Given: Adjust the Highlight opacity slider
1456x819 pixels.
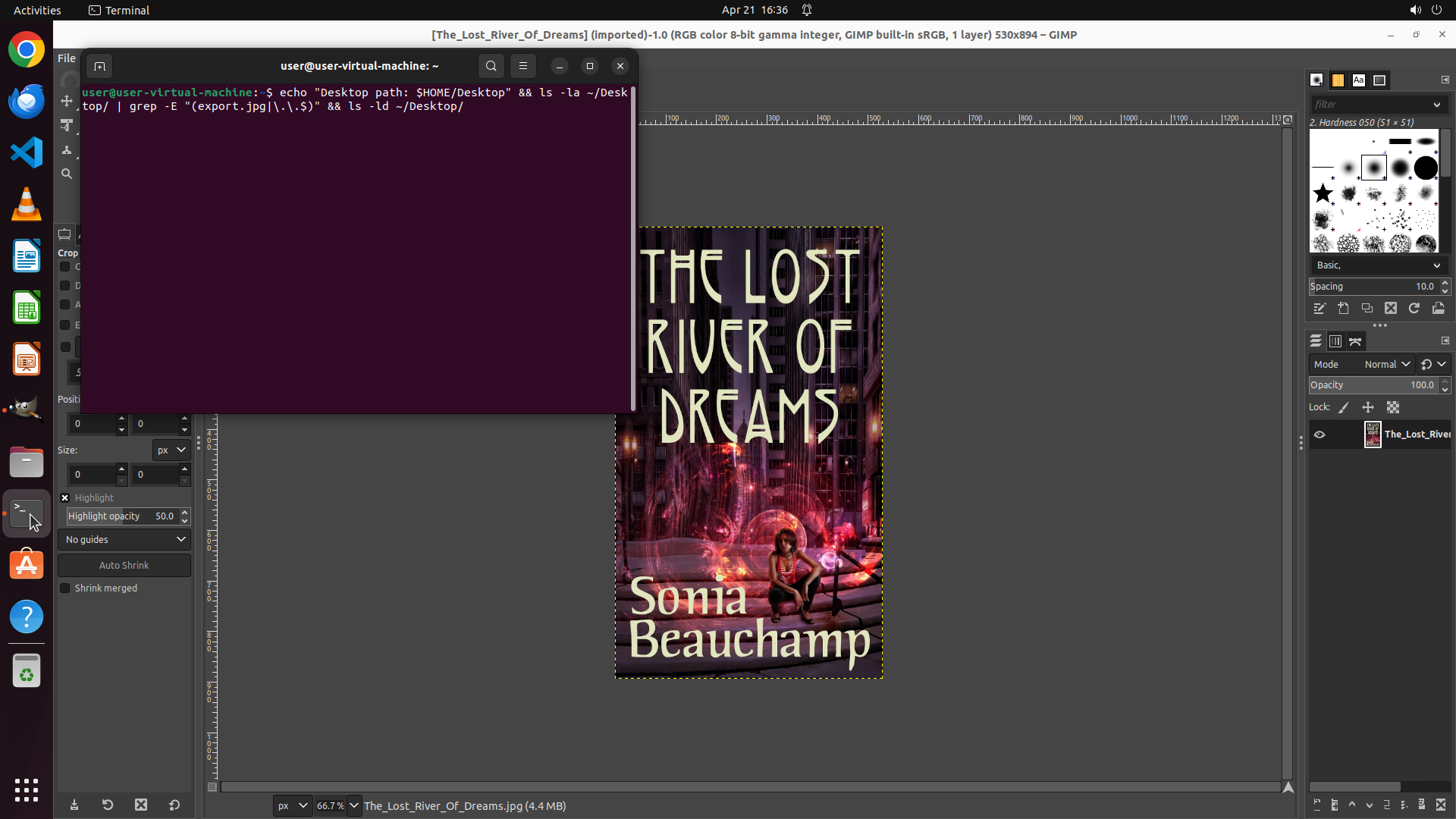Looking at the screenshot, I should click(121, 516).
